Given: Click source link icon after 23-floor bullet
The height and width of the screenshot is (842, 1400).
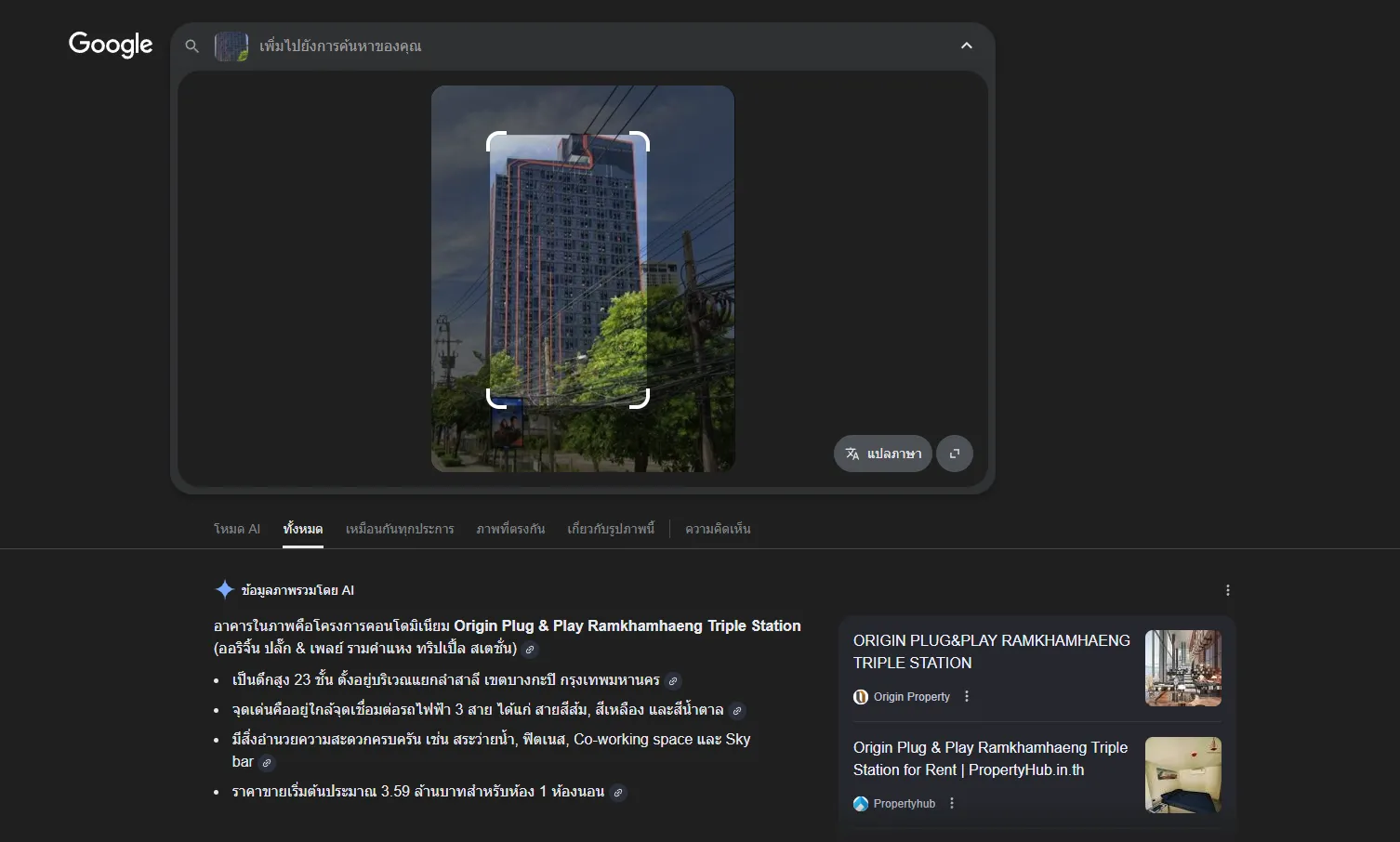Looking at the screenshot, I should pos(674,681).
